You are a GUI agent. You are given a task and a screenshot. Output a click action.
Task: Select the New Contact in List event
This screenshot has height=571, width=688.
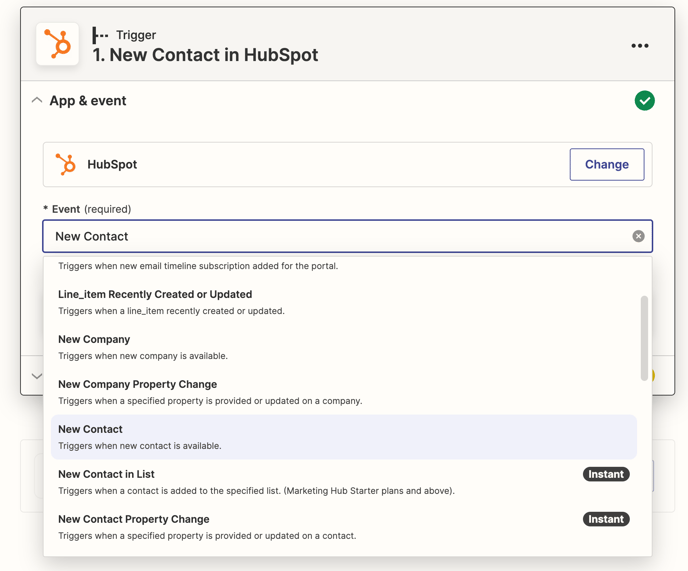pyautogui.click(x=344, y=482)
